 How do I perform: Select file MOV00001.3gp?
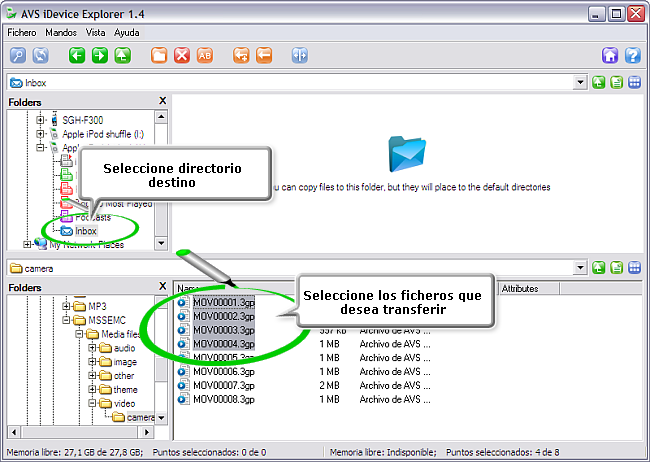224,302
